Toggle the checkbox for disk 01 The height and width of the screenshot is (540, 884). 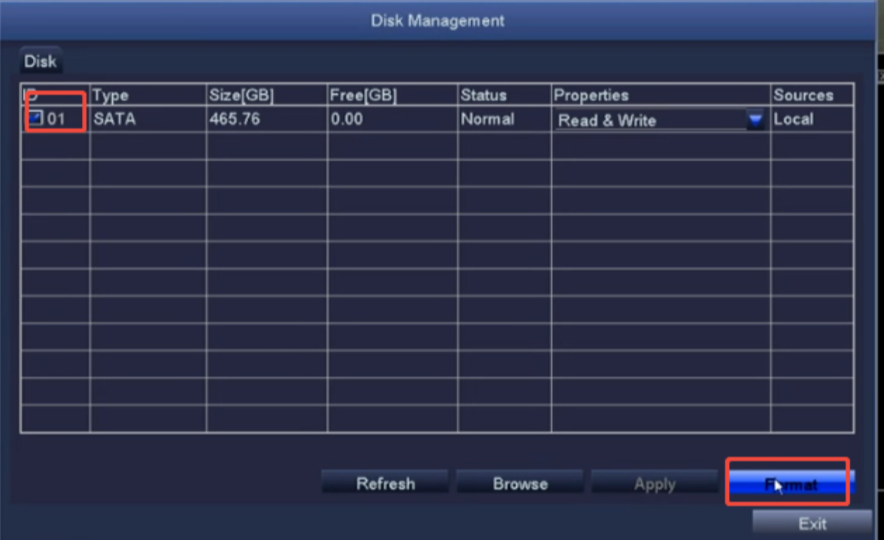pyautogui.click(x=35, y=119)
